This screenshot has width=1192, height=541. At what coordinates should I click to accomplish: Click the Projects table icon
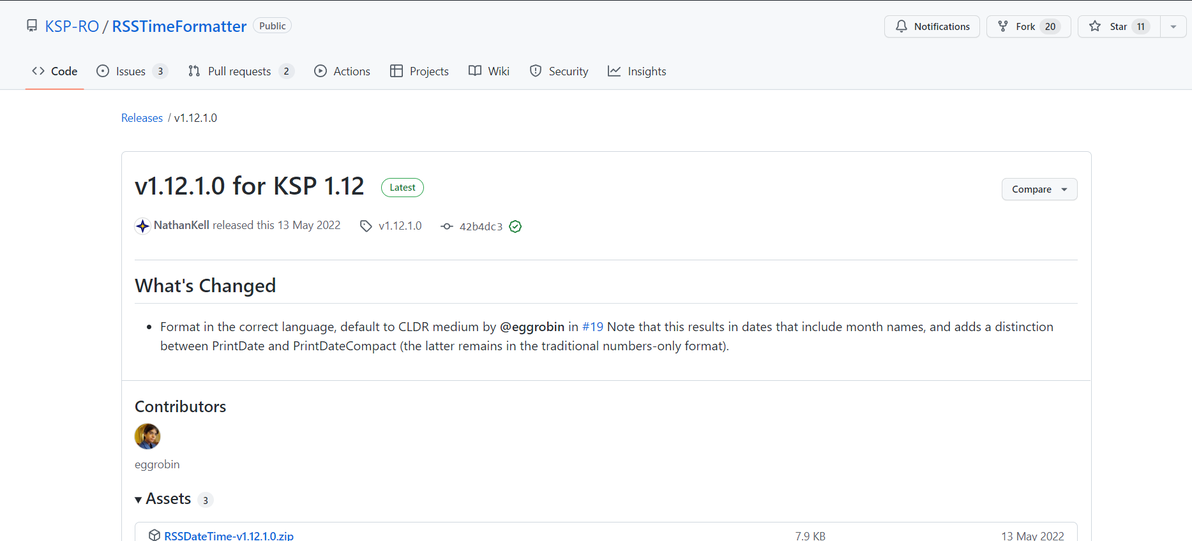coord(396,71)
